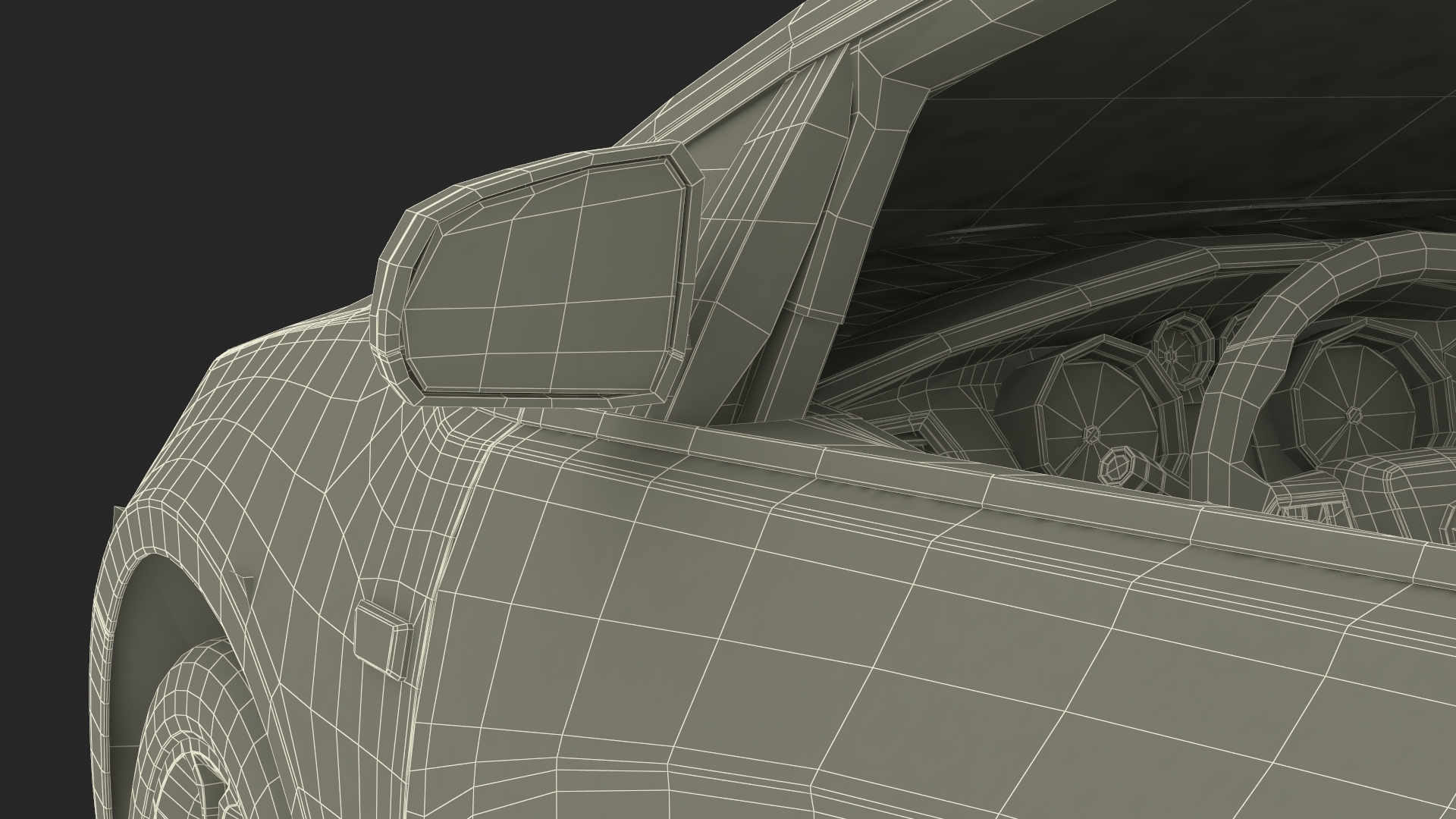This screenshot has height=819, width=1456.
Task: Click the empty dark viewport background
Action: pyautogui.click(x=190, y=152)
